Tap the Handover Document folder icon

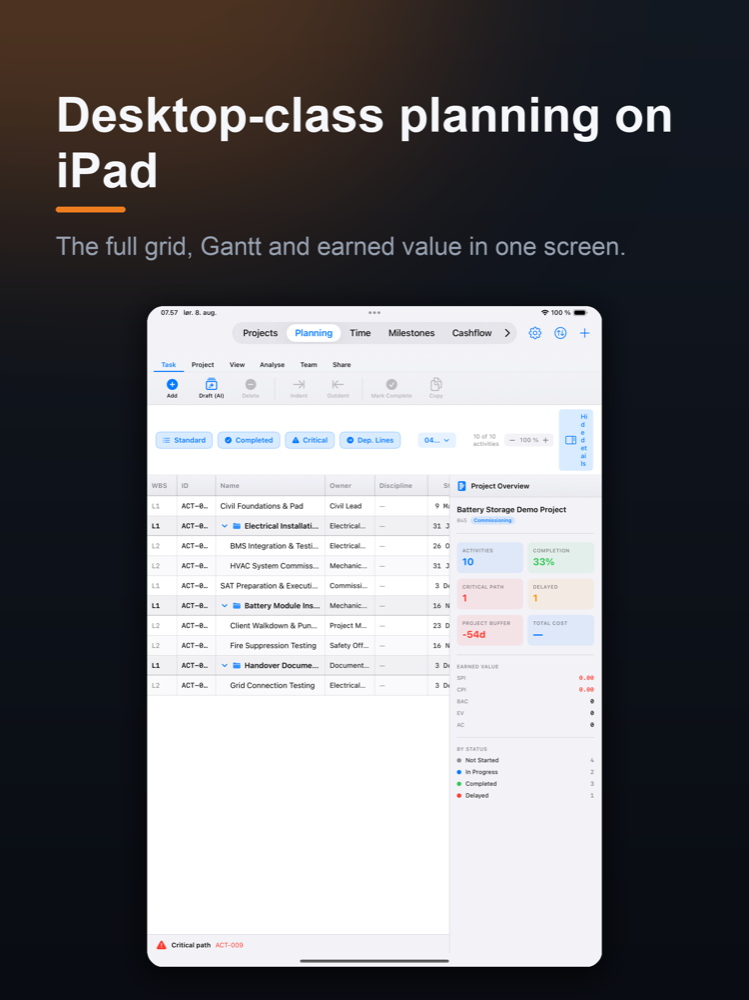(237, 666)
